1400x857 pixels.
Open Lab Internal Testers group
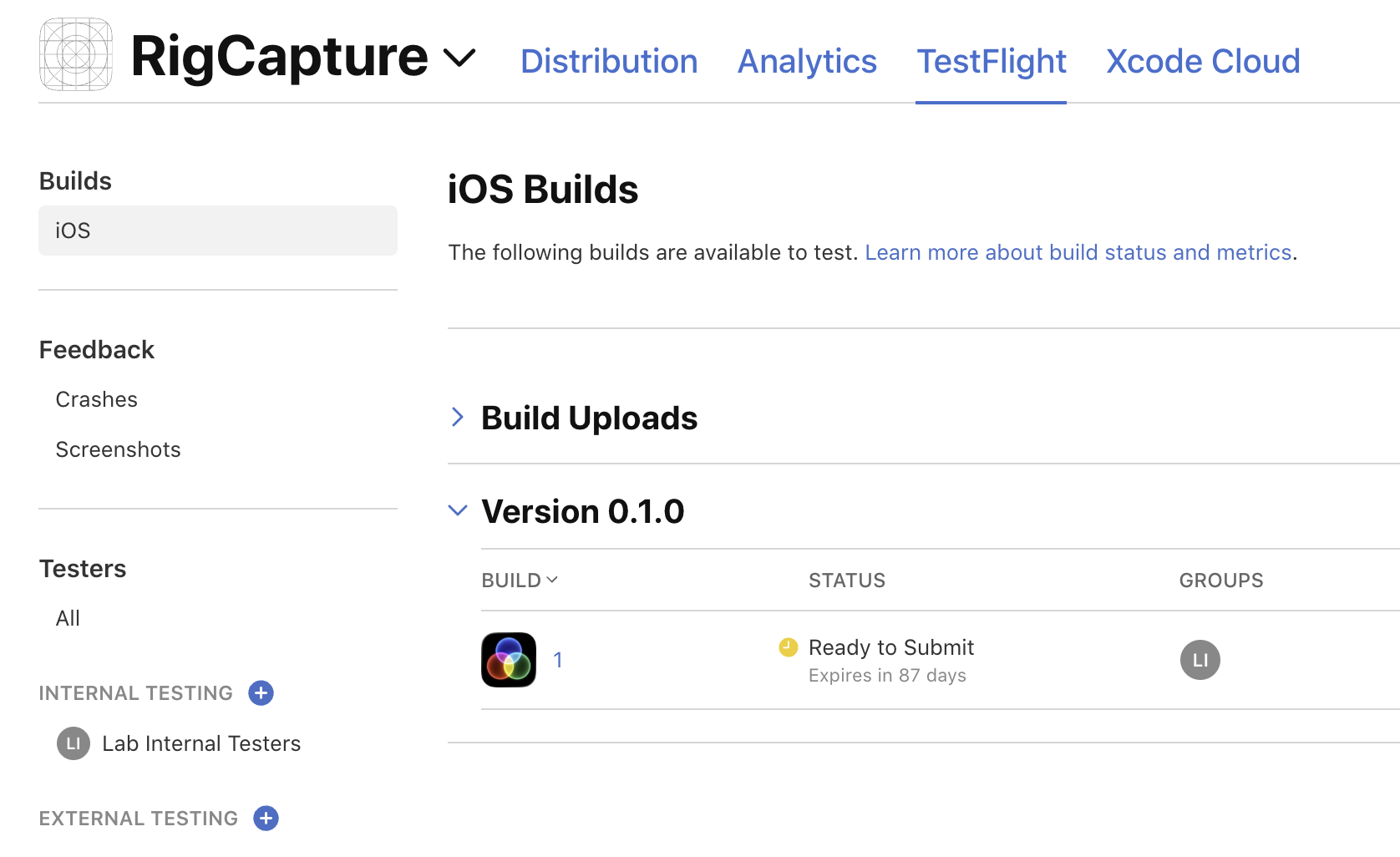click(x=201, y=743)
